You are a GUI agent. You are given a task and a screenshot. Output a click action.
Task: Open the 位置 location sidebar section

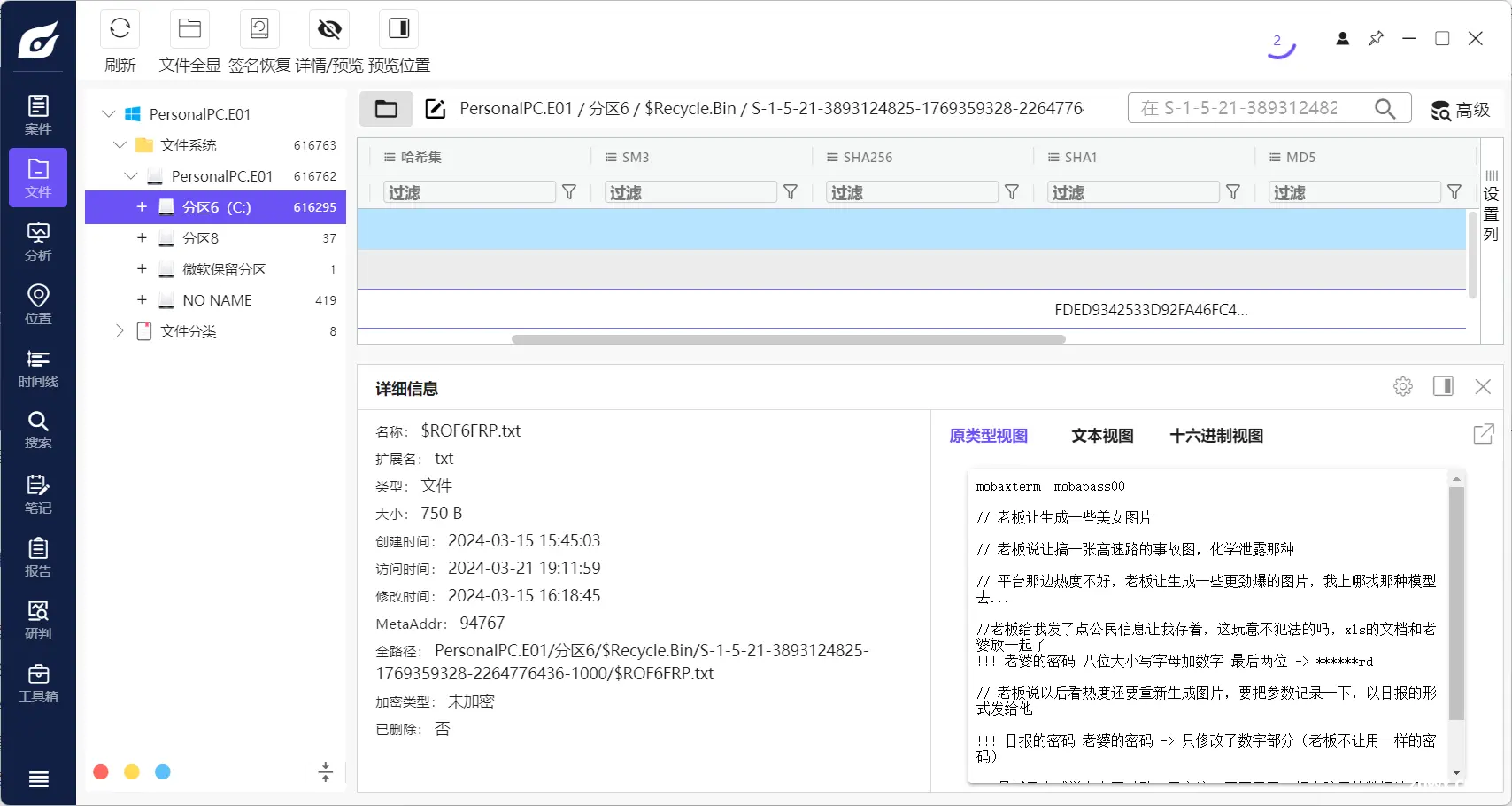38,305
